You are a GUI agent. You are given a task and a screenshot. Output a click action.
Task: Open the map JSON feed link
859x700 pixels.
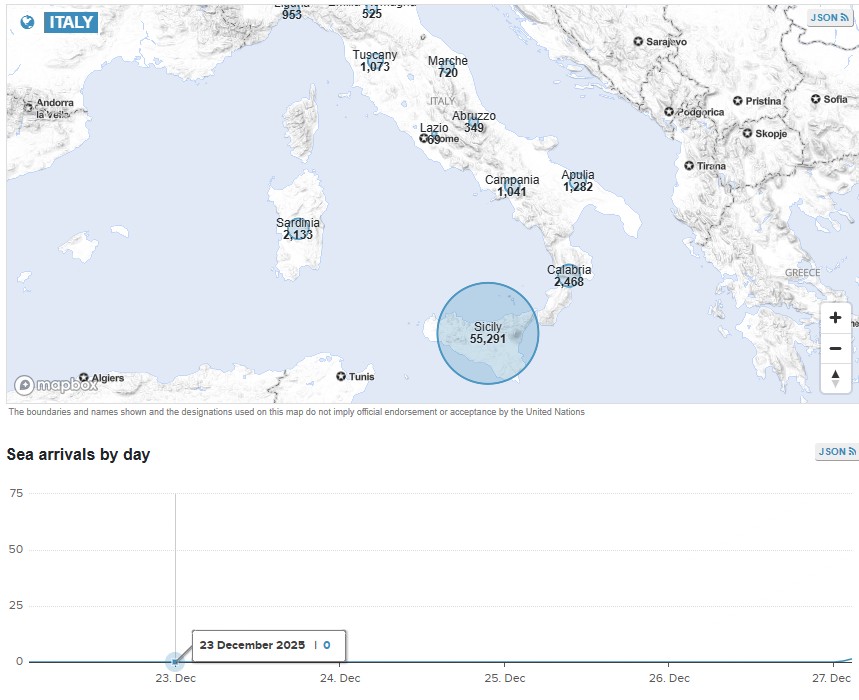coord(829,18)
